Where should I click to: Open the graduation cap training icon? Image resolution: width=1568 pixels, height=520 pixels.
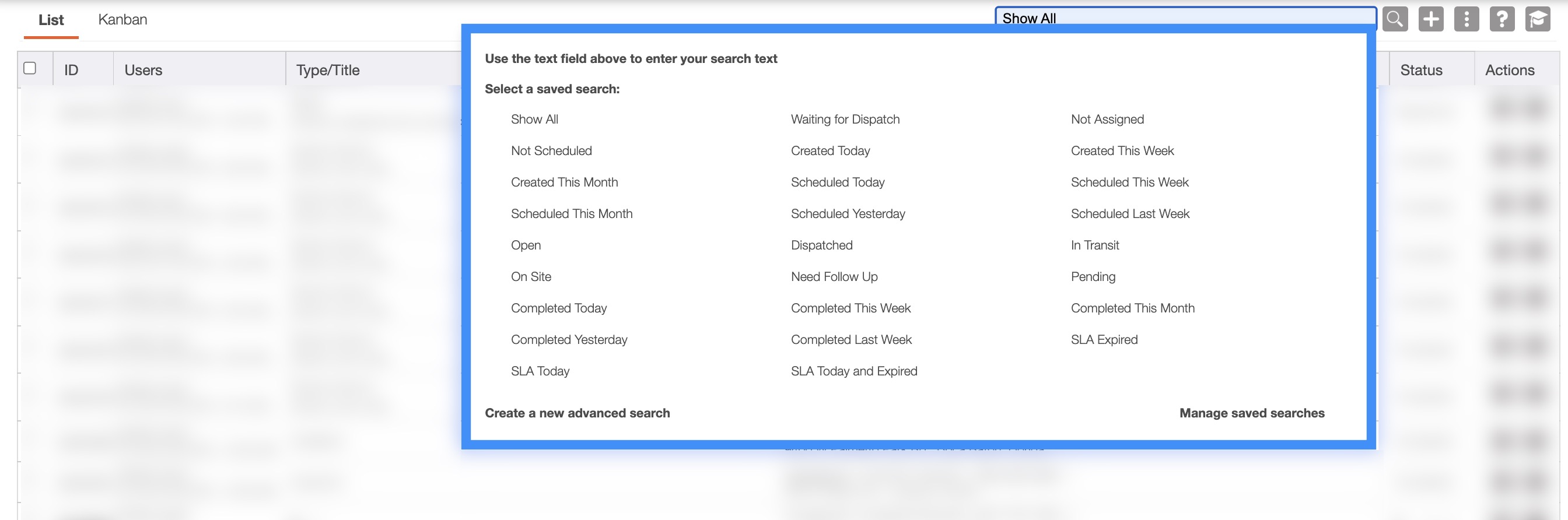pos(1538,19)
